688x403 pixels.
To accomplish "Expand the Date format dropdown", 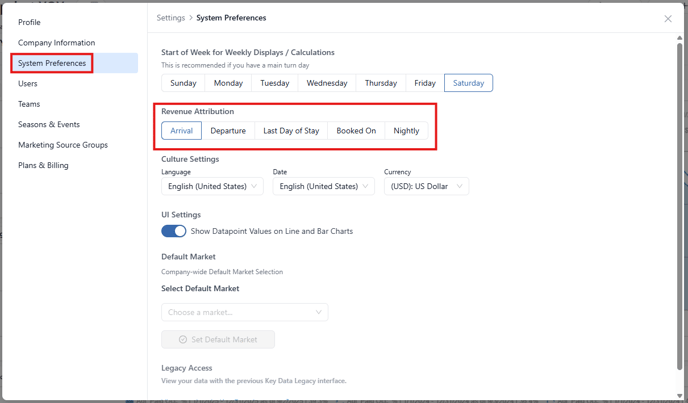I will tap(324, 186).
